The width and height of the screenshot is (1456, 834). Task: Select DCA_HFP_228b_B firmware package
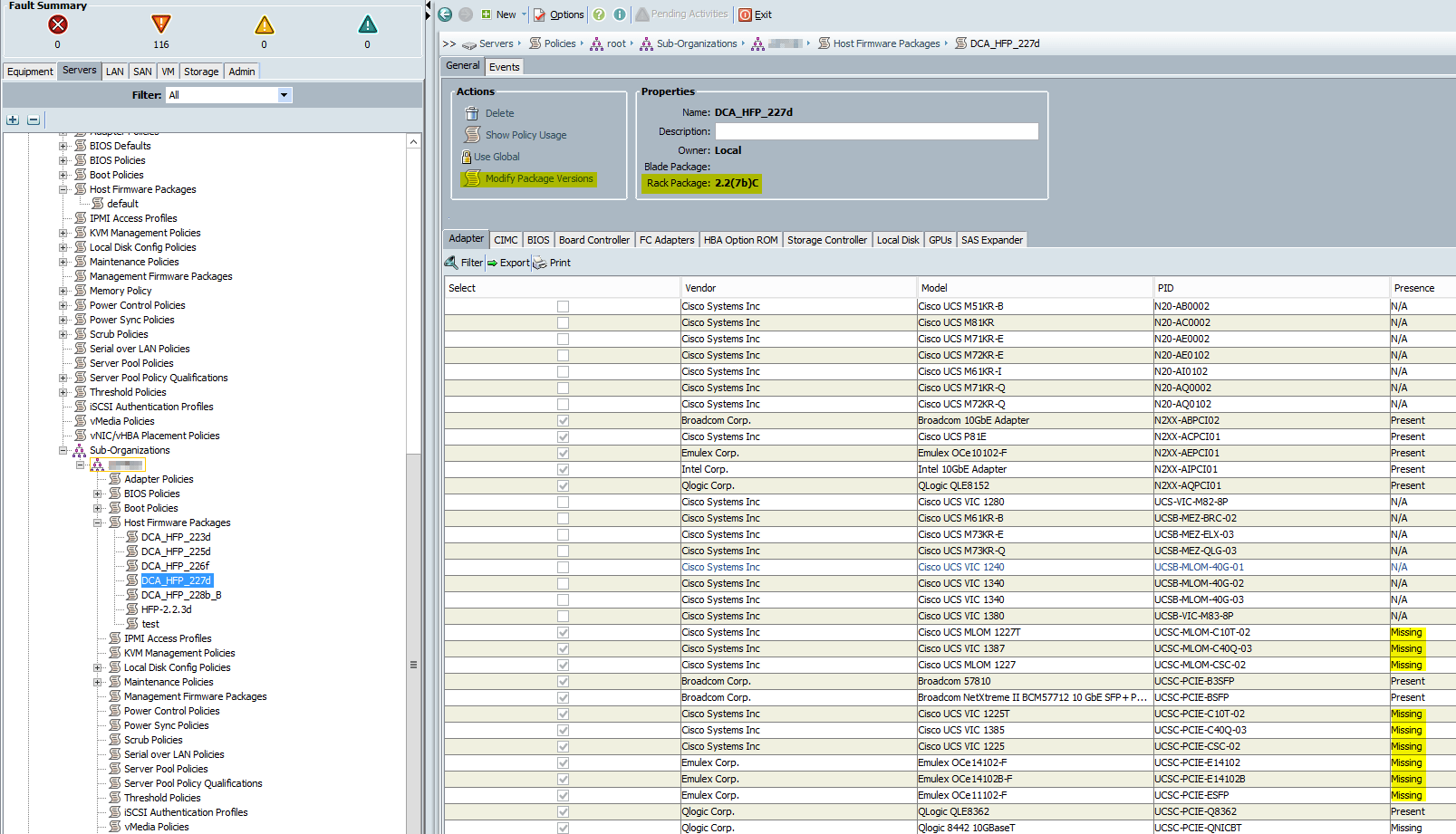(181, 595)
